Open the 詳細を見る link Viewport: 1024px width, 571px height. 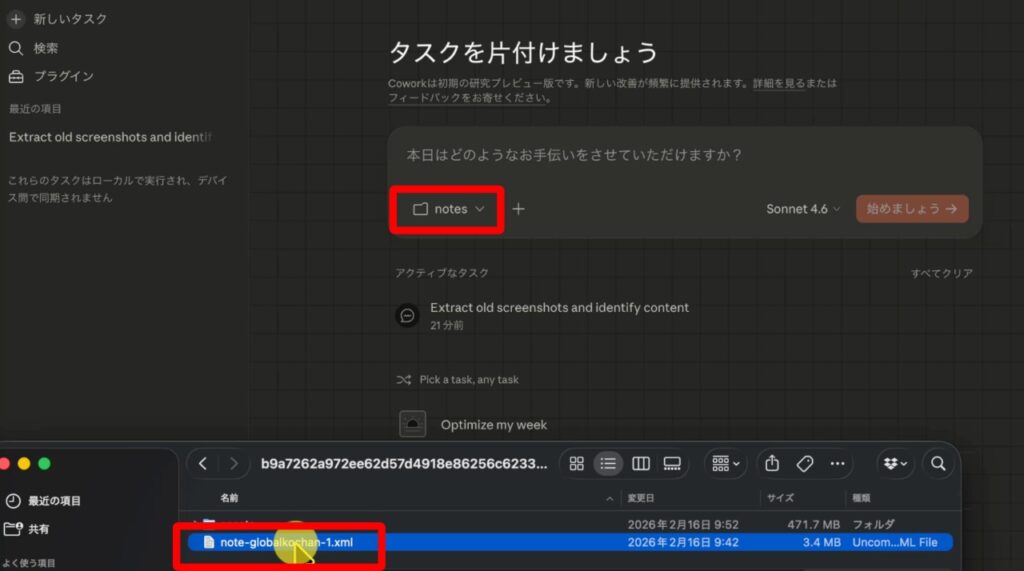(778, 84)
